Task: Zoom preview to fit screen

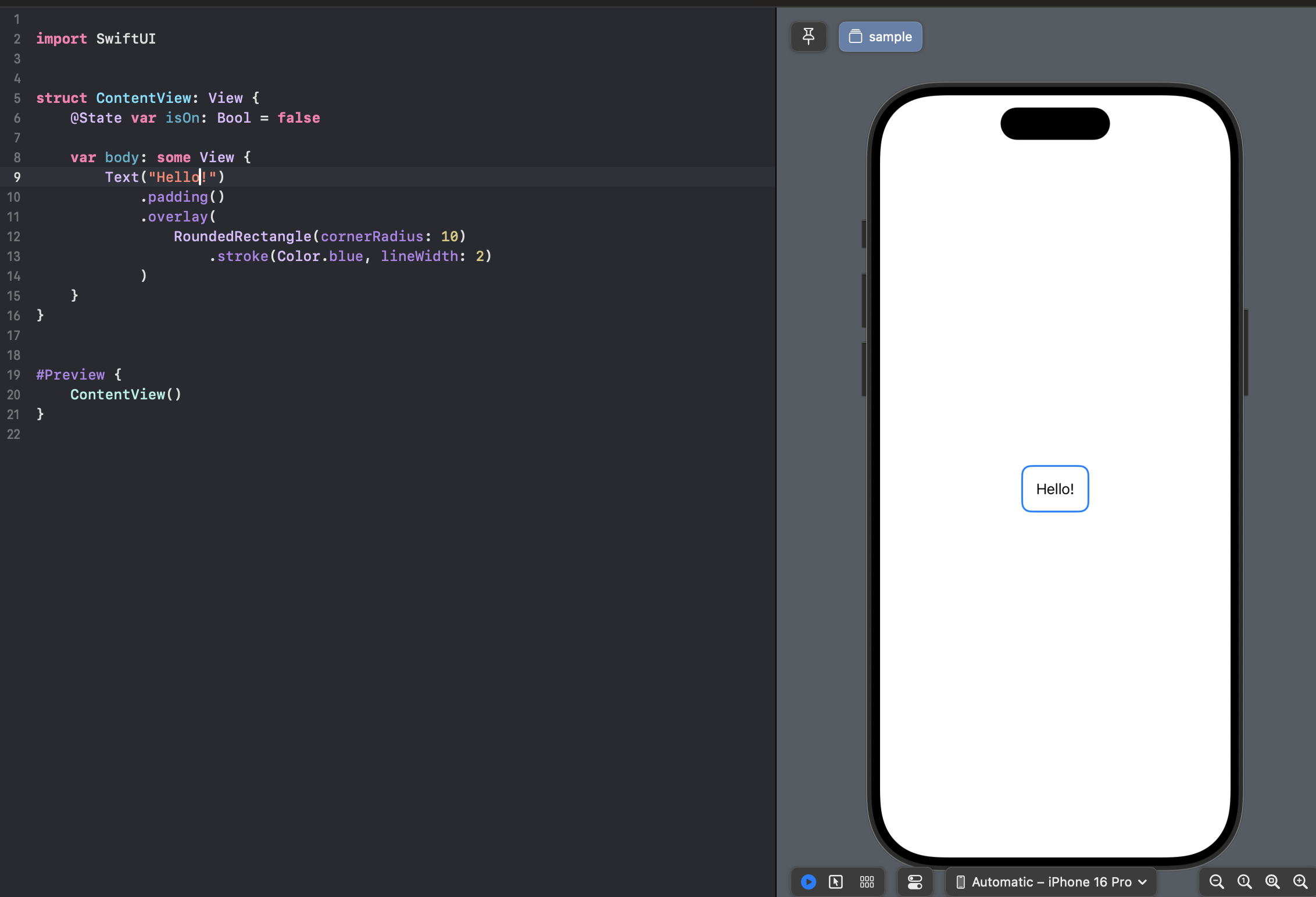Action: pos(1272,881)
